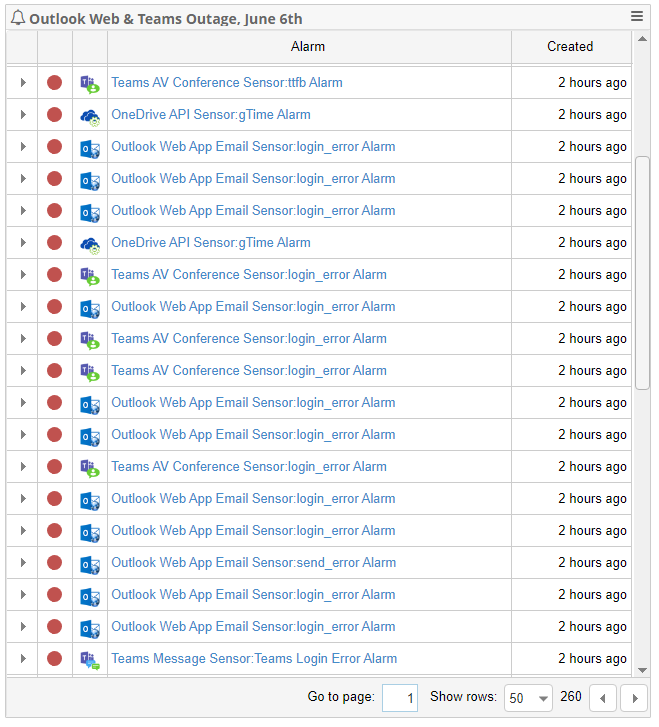Click the Outlook icon in the send_error Alarm row

click(90, 563)
